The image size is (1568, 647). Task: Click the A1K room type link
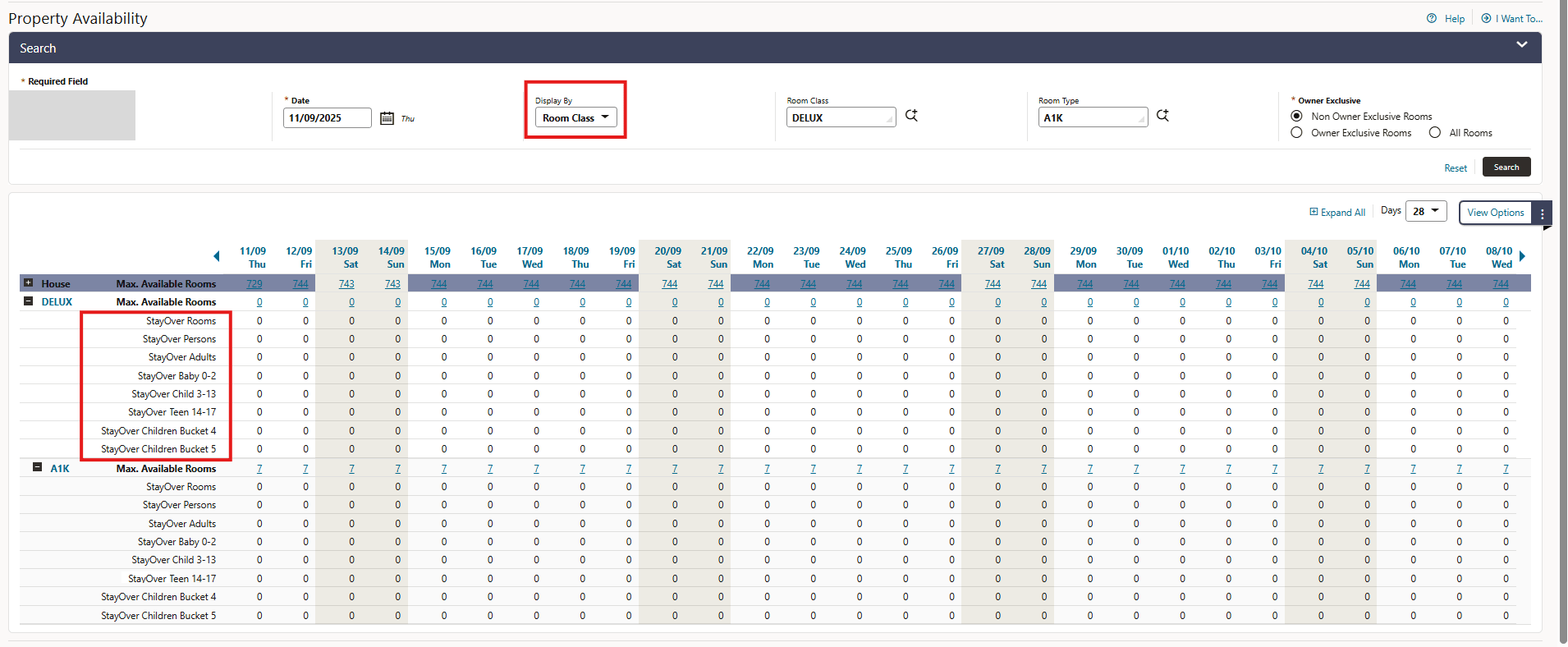coord(60,469)
